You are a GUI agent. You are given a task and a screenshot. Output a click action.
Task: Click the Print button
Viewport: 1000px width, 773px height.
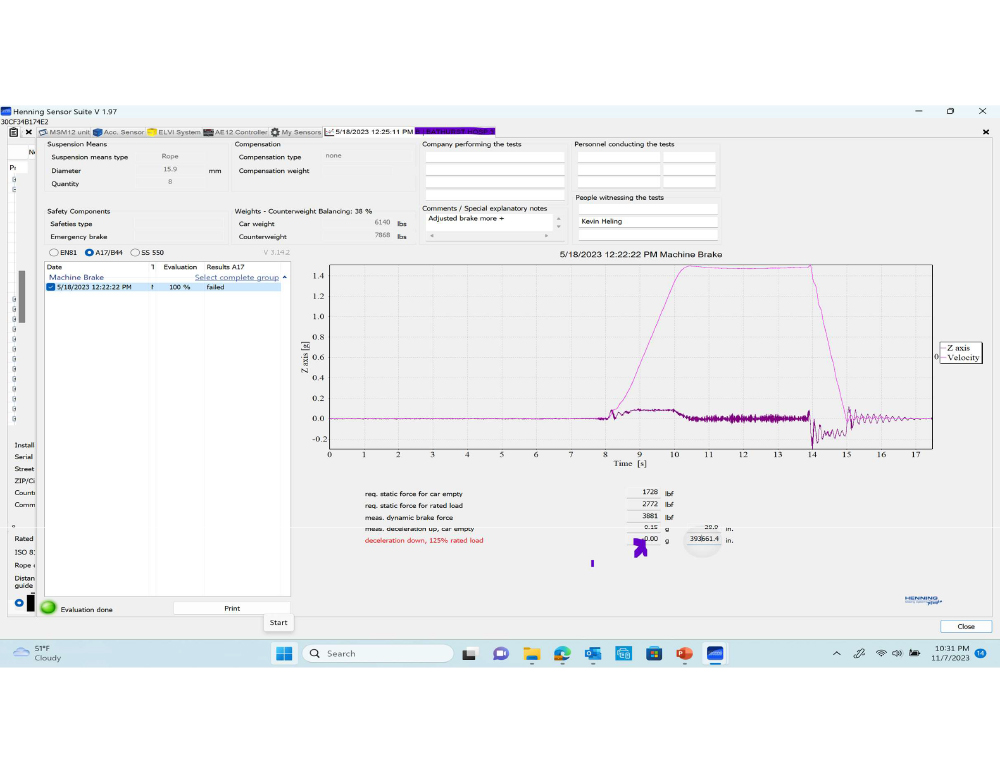click(232, 608)
